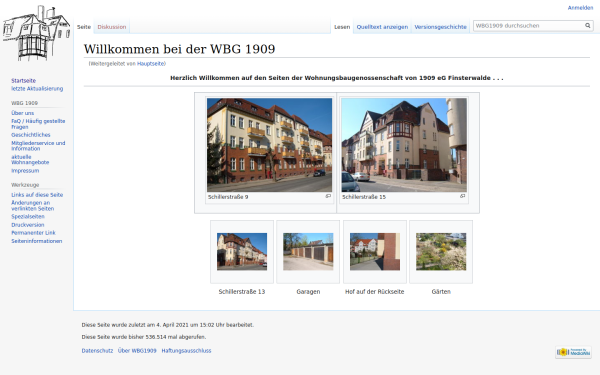Image resolution: width=600 pixels, height=375 pixels.
Task: Open the Impressum page
Action: click(25, 171)
